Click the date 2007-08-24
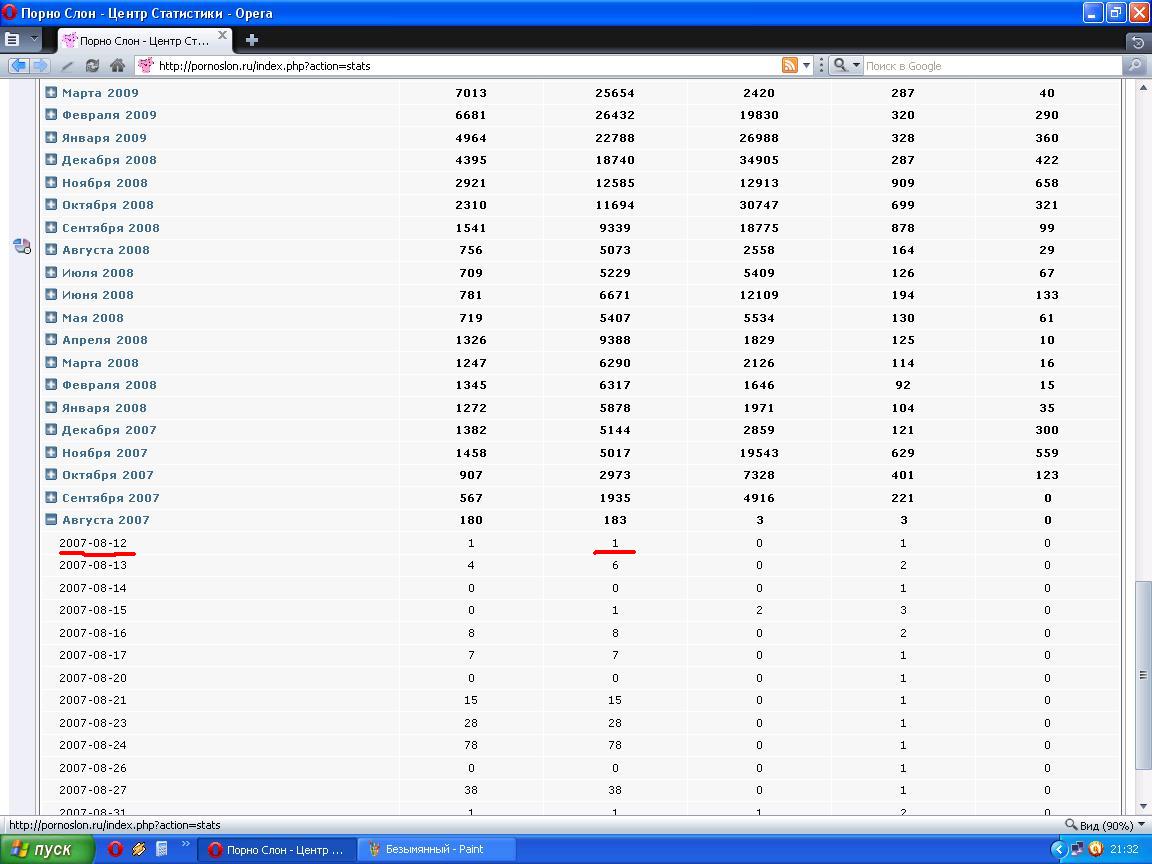1152x864 pixels. pos(93,745)
